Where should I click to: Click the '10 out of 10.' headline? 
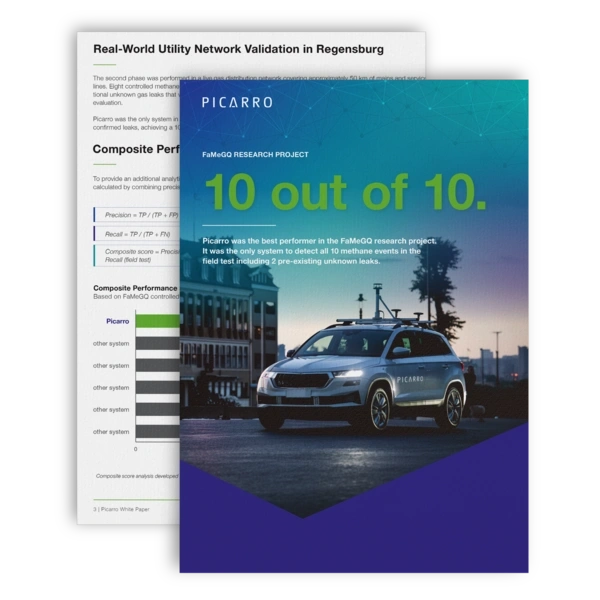click(x=346, y=192)
